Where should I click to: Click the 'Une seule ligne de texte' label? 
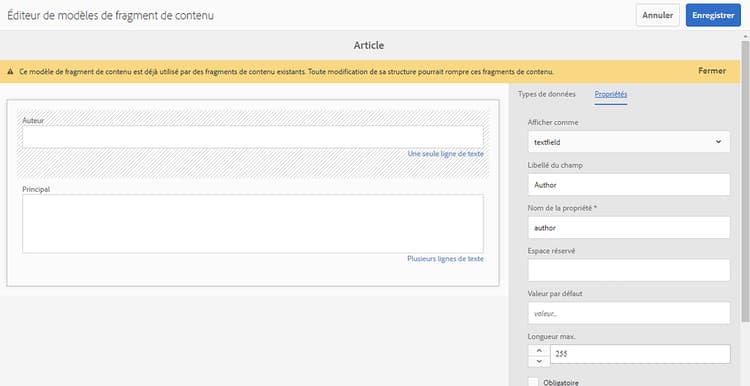tap(445, 154)
